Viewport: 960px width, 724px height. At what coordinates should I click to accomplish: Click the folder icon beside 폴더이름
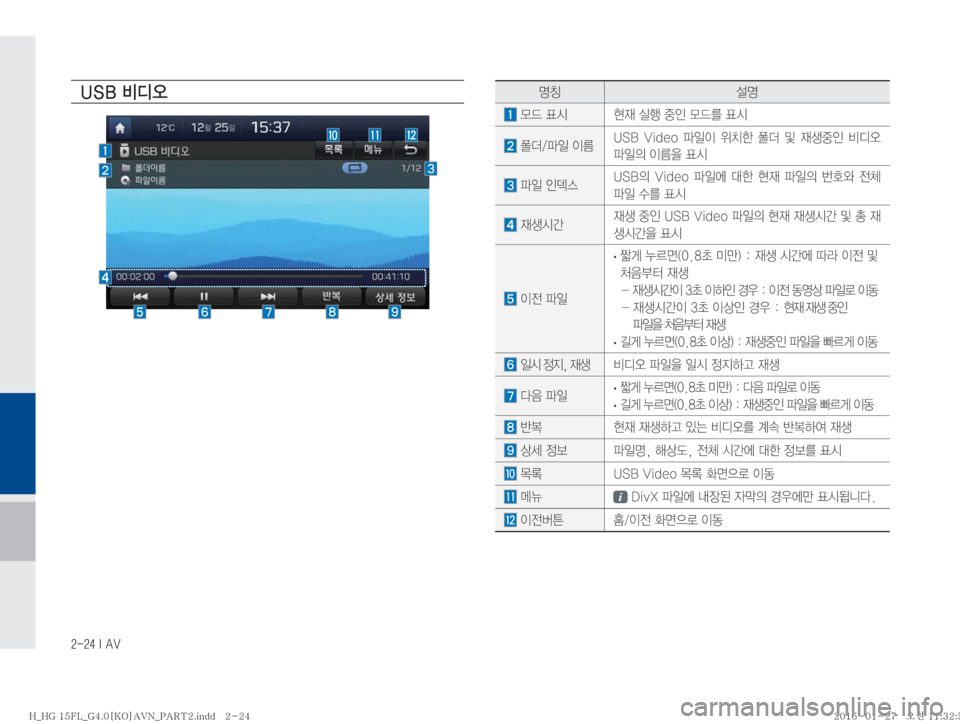click(x=125, y=168)
